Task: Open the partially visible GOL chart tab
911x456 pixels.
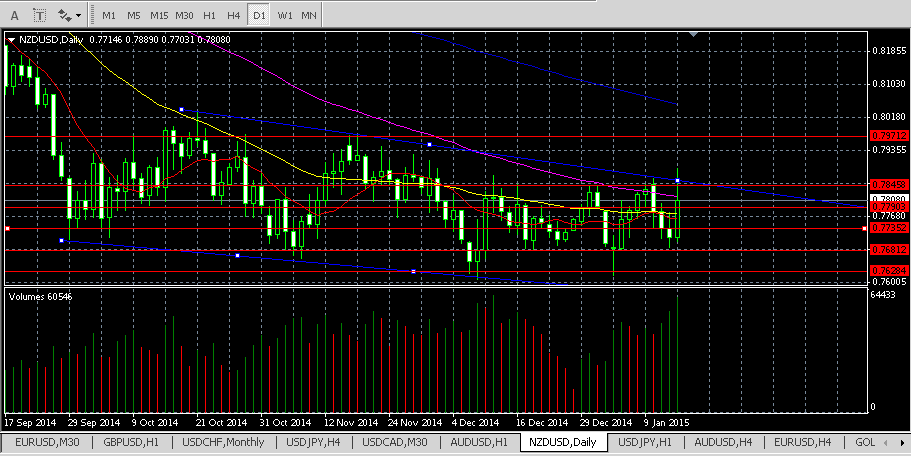Action: point(865,442)
